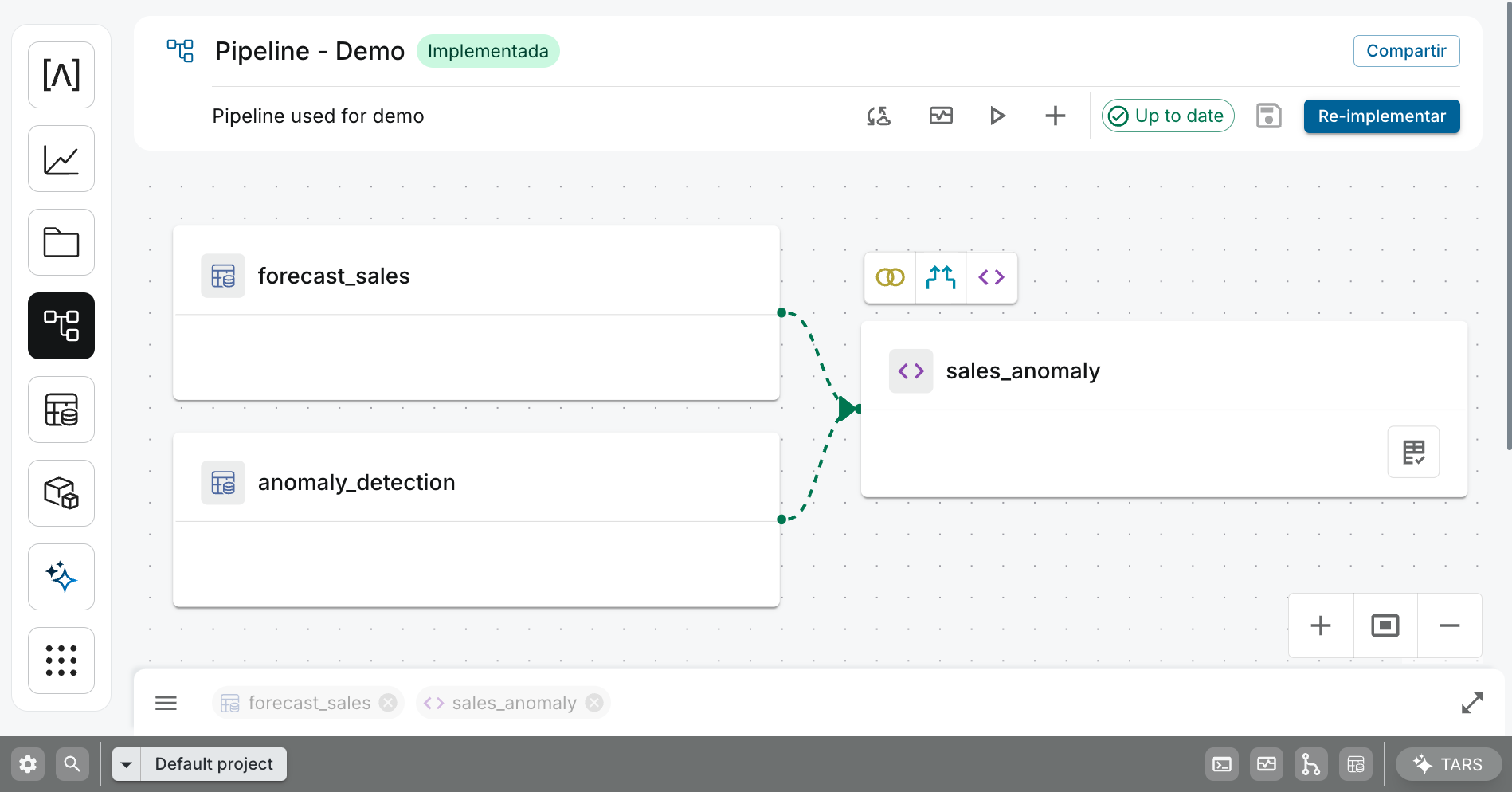Click the Re-implementar button
The height and width of the screenshot is (792, 1512).
tap(1381, 116)
